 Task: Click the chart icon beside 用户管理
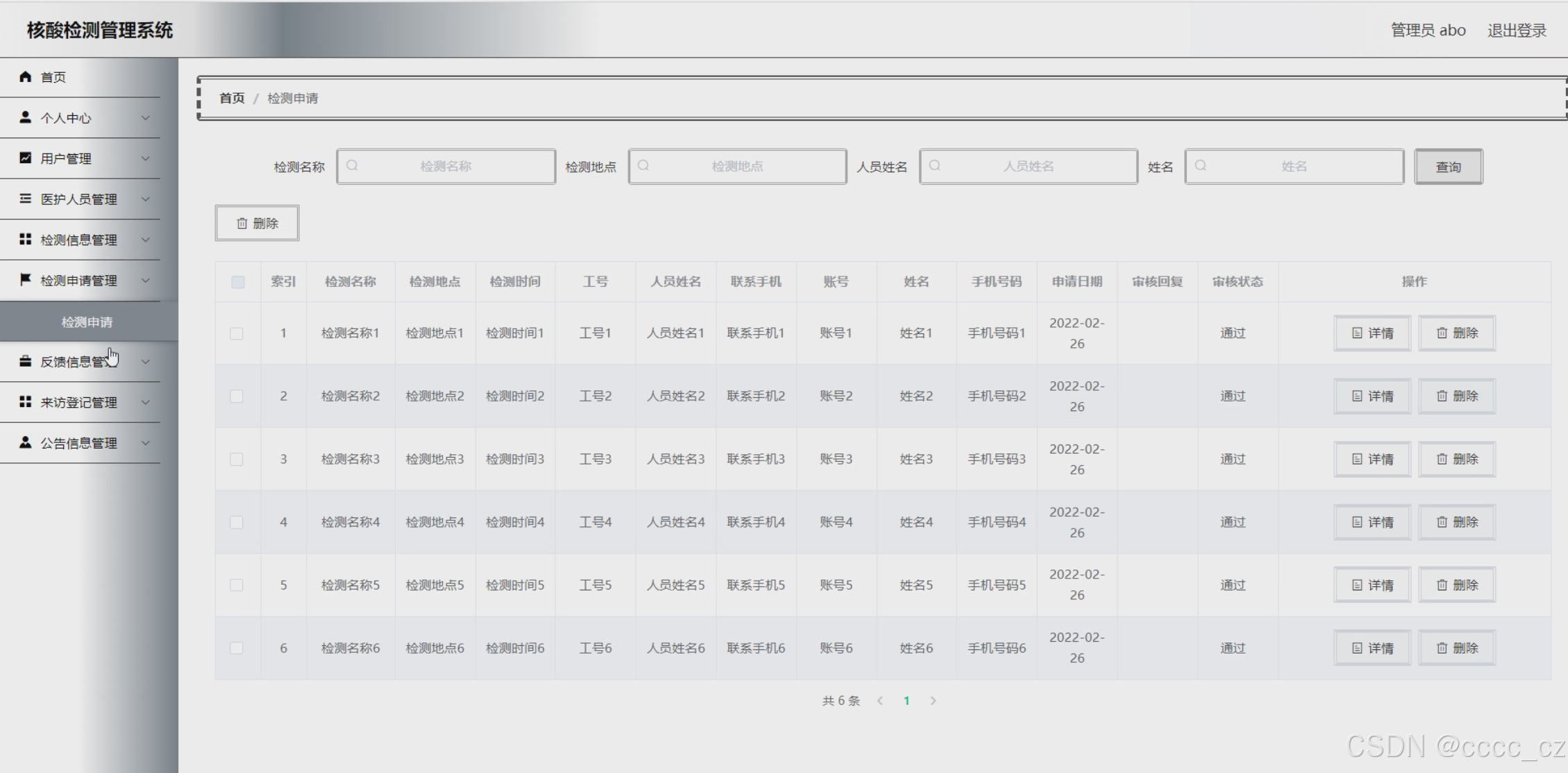point(26,158)
